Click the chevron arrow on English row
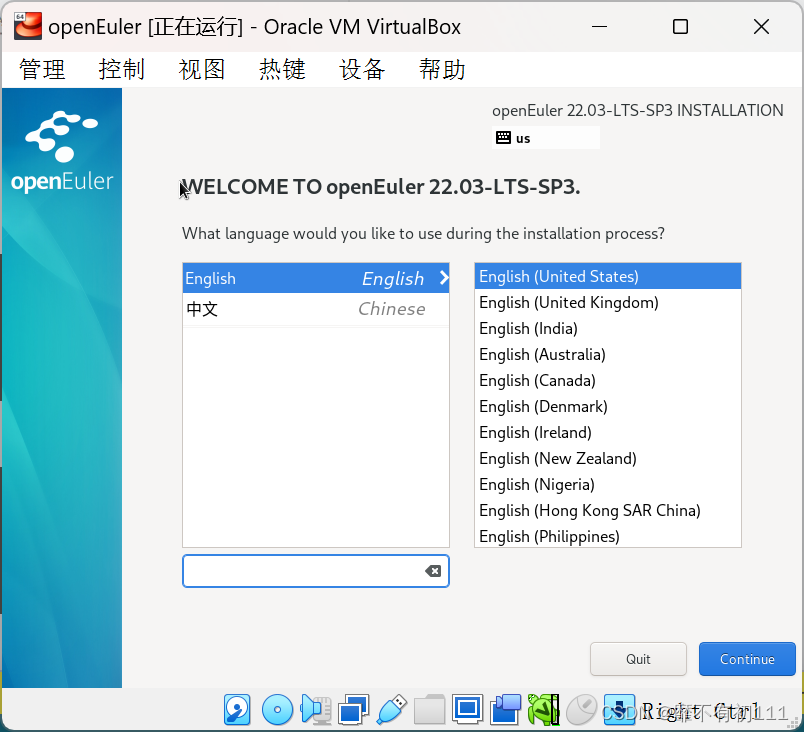The height and width of the screenshot is (732, 804). coord(444,278)
